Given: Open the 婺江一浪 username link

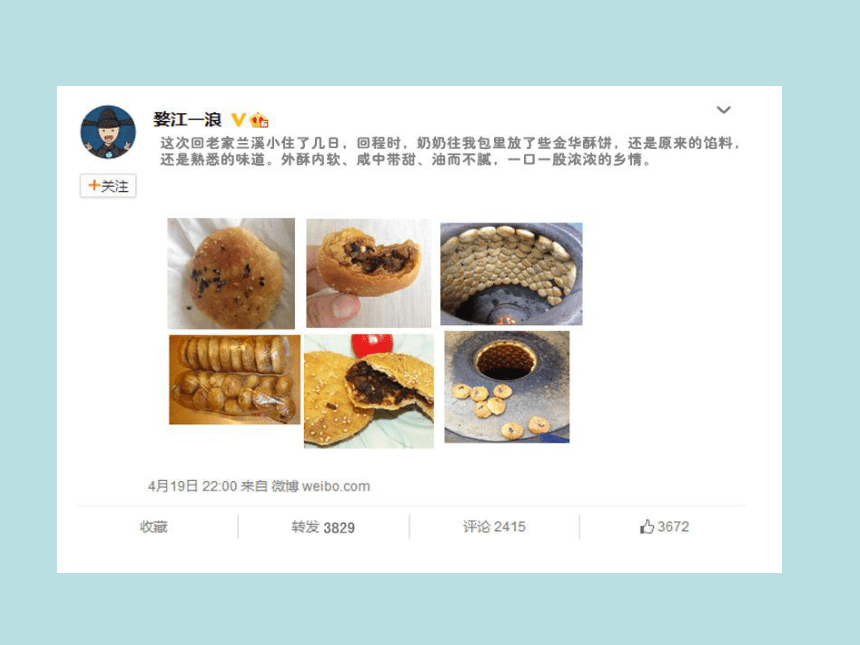Looking at the screenshot, I should (x=187, y=120).
